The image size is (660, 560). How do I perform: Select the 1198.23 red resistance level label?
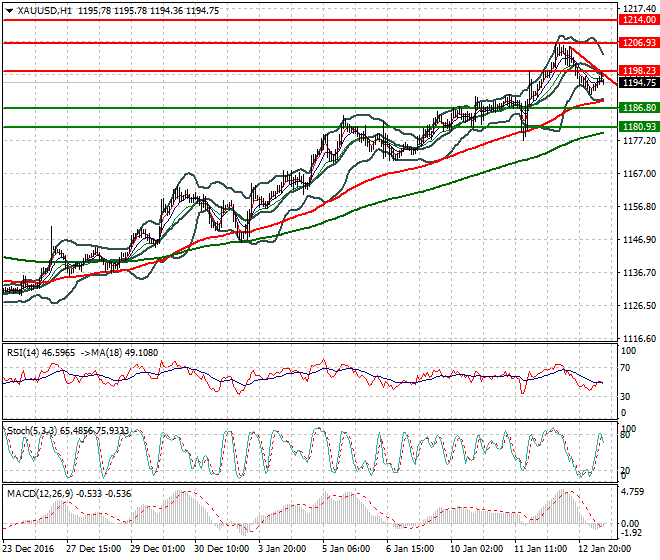click(639, 71)
